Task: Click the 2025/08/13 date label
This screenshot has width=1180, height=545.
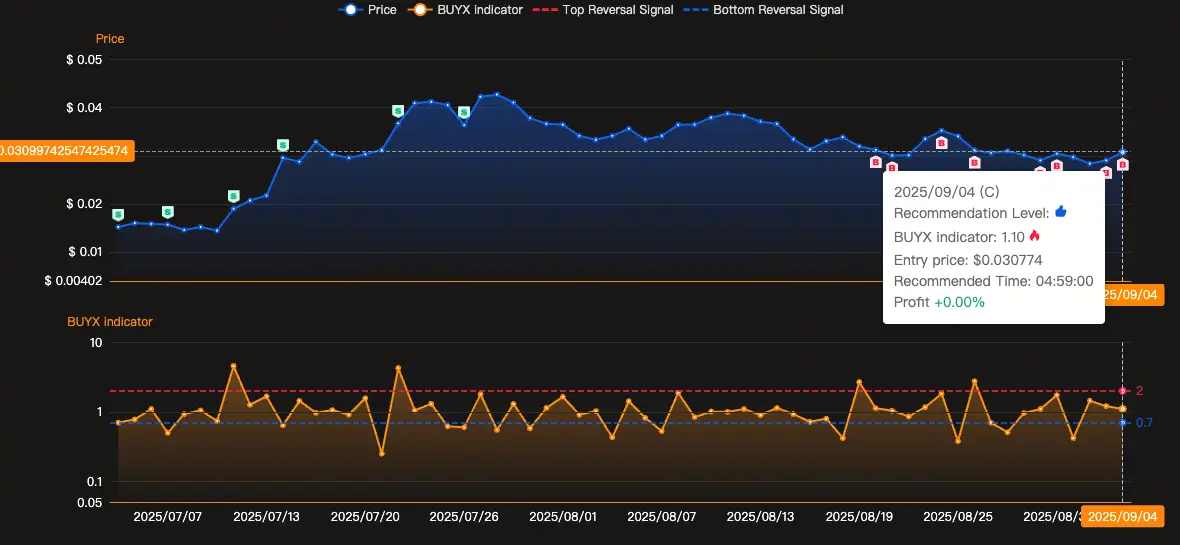Action: [761, 517]
